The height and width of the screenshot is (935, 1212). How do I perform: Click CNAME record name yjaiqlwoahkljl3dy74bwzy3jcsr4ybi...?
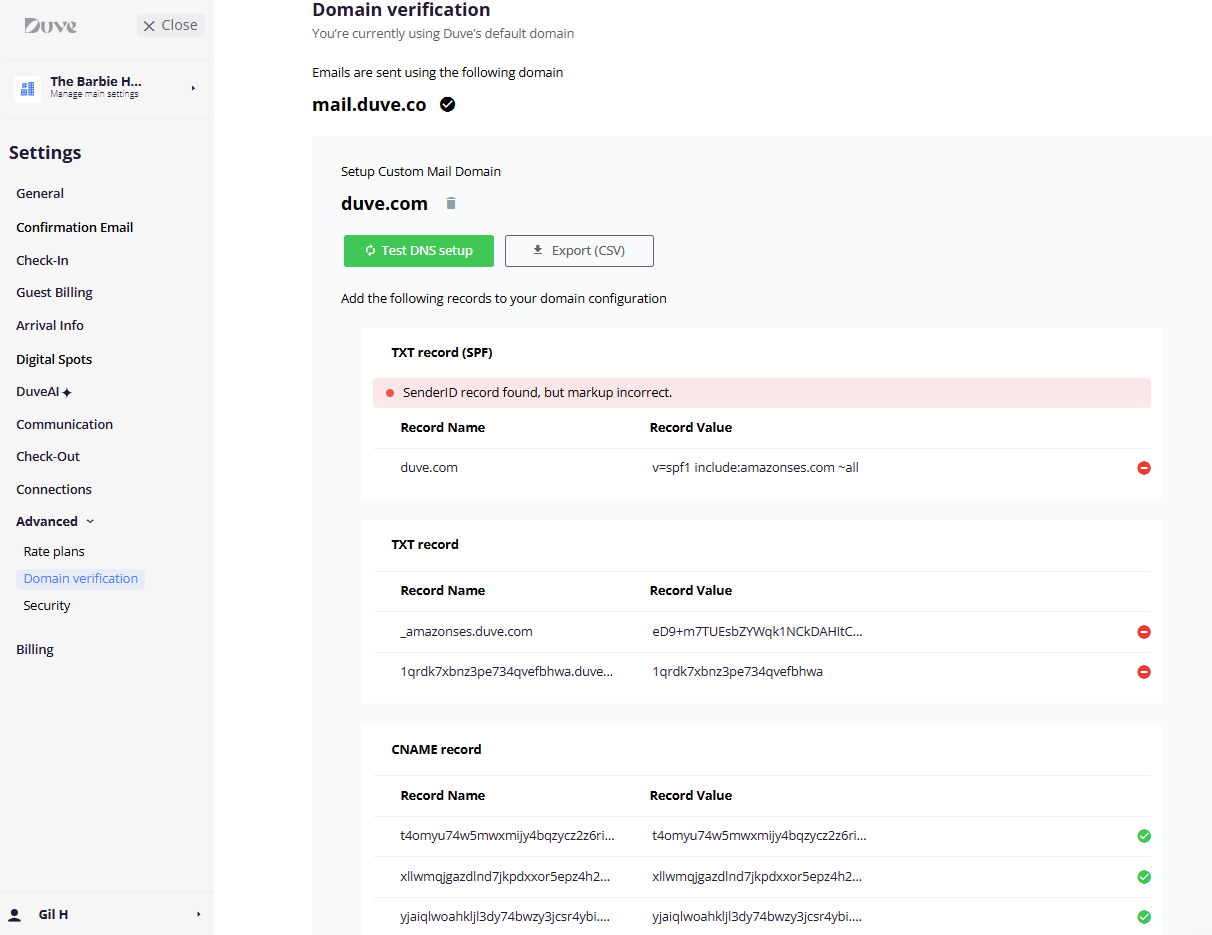tap(505, 916)
